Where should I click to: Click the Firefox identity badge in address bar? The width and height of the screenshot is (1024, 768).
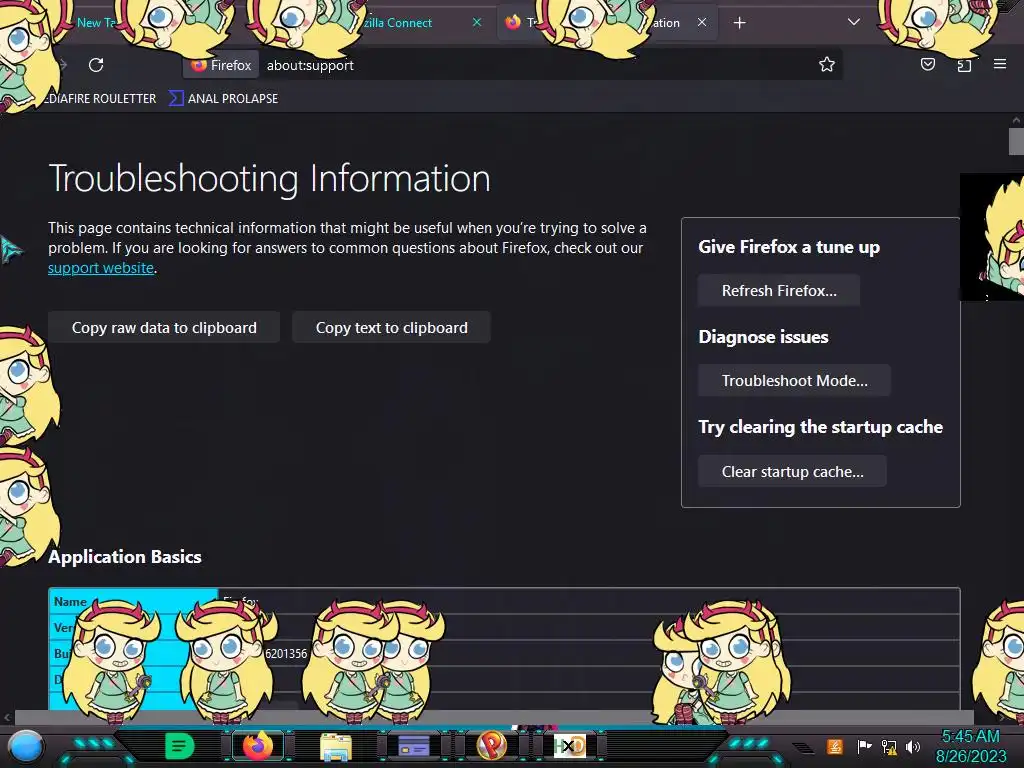(222, 65)
